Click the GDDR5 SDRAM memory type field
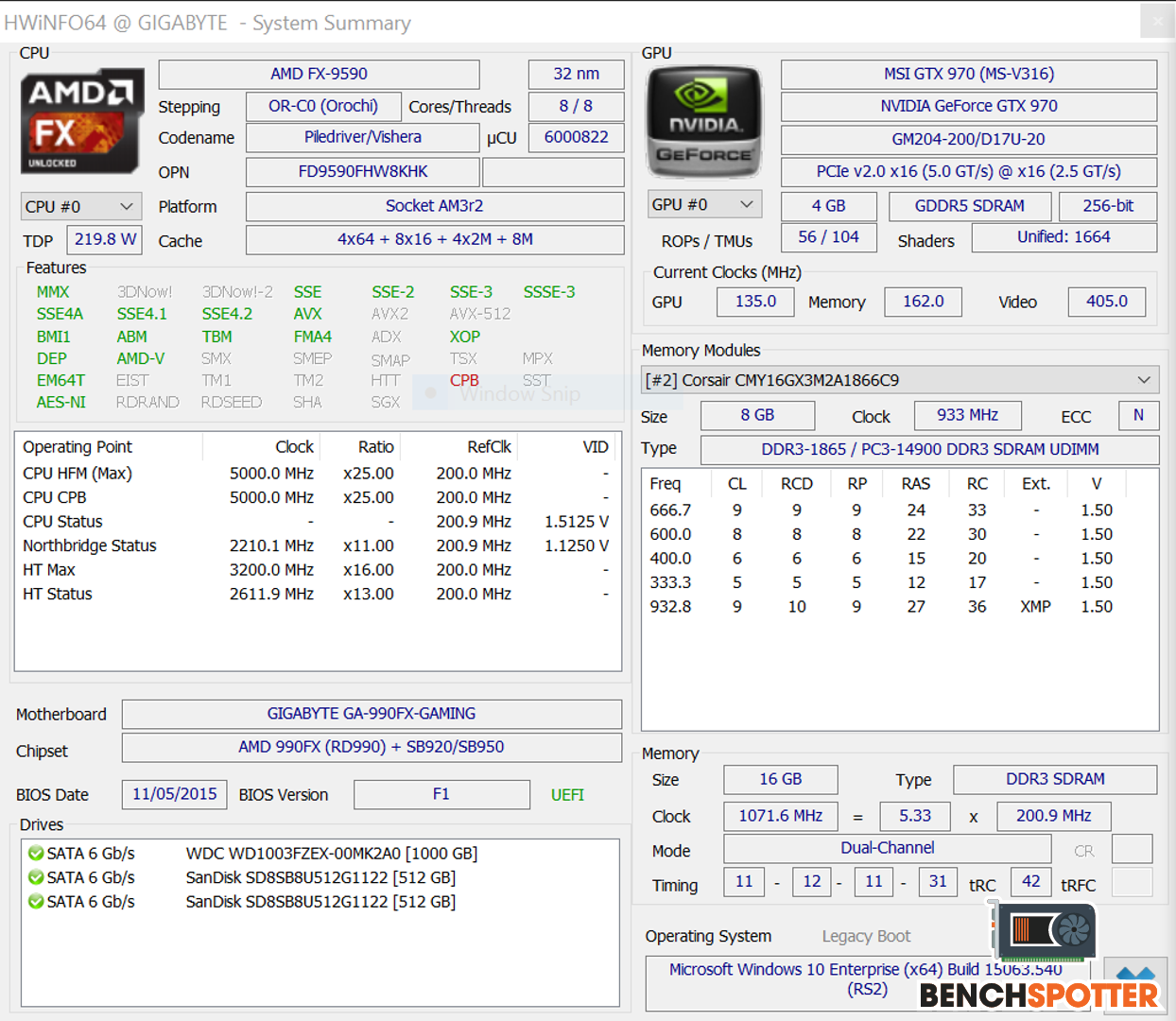This screenshot has width=1176, height=1021. (969, 206)
